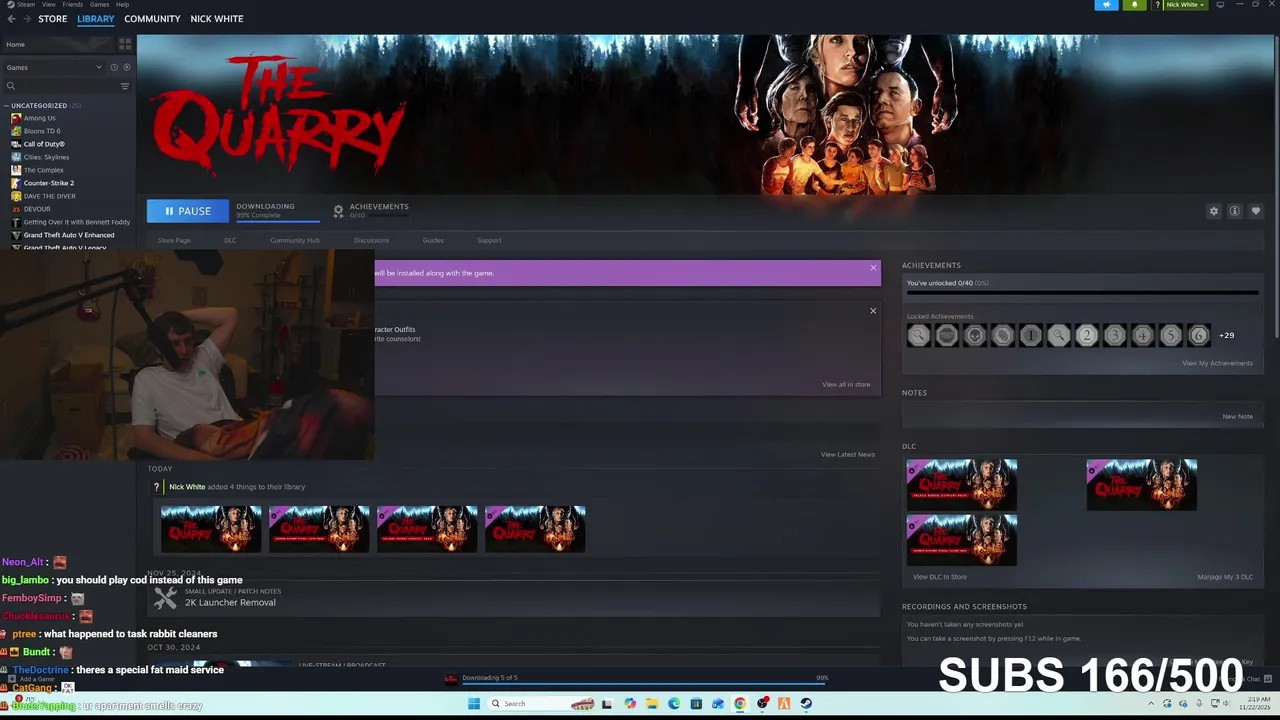Open the Help menu
This screenshot has width=1280, height=720.
pos(122,5)
